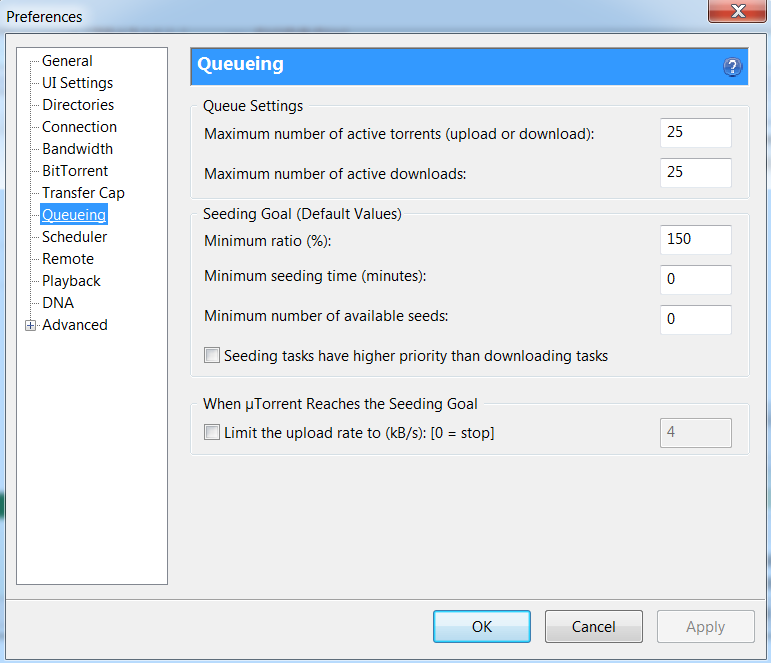The width and height of the screenshot is (771, 663).
Task: Open the Scheduler preferences
Action: click(74, 237)
